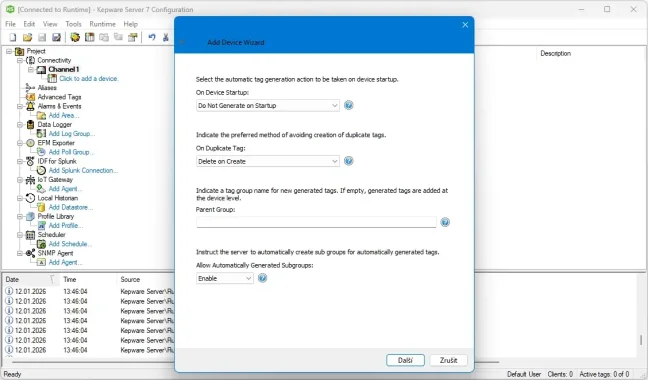The width and height of the screenshot is (648, 380).
Task: Open the File menu
Action: click(10, 24)
